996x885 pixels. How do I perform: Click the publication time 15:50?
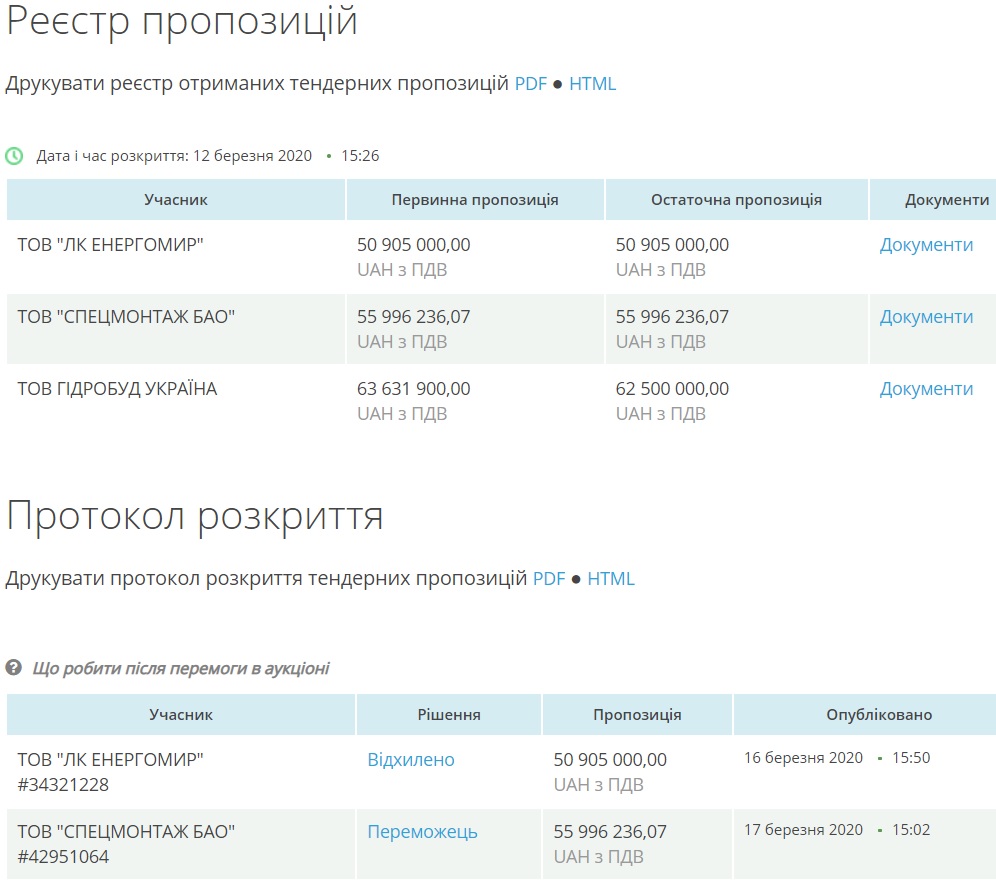click(911, 758)
